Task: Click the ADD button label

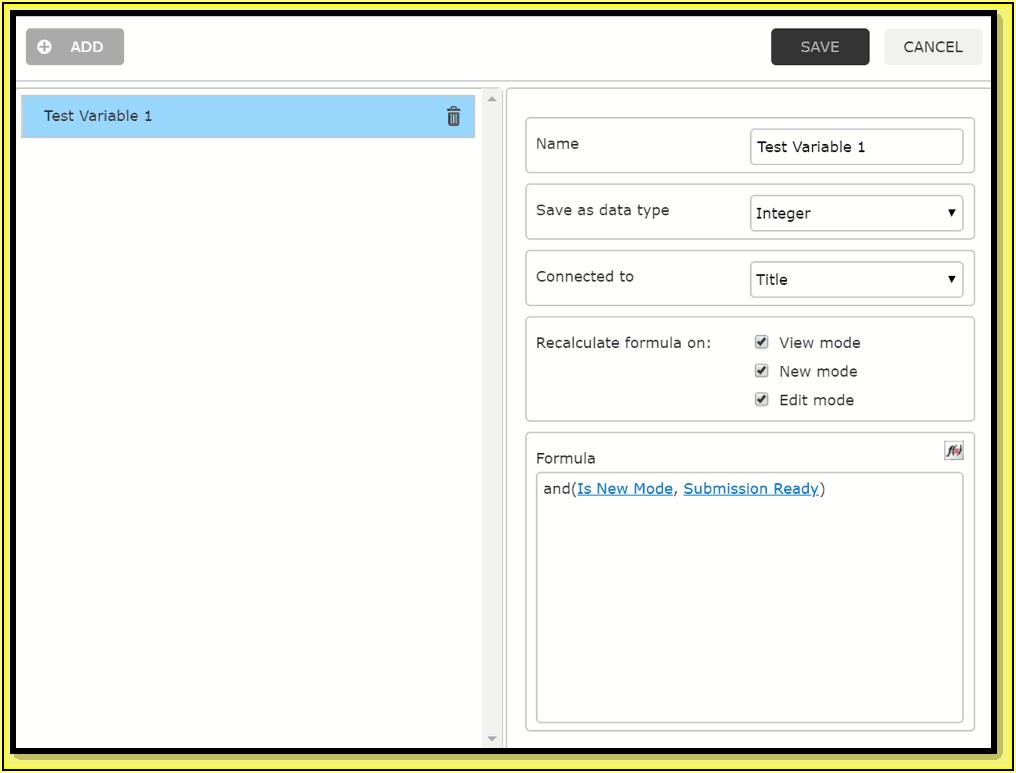Action: click(x=87, y=47)
